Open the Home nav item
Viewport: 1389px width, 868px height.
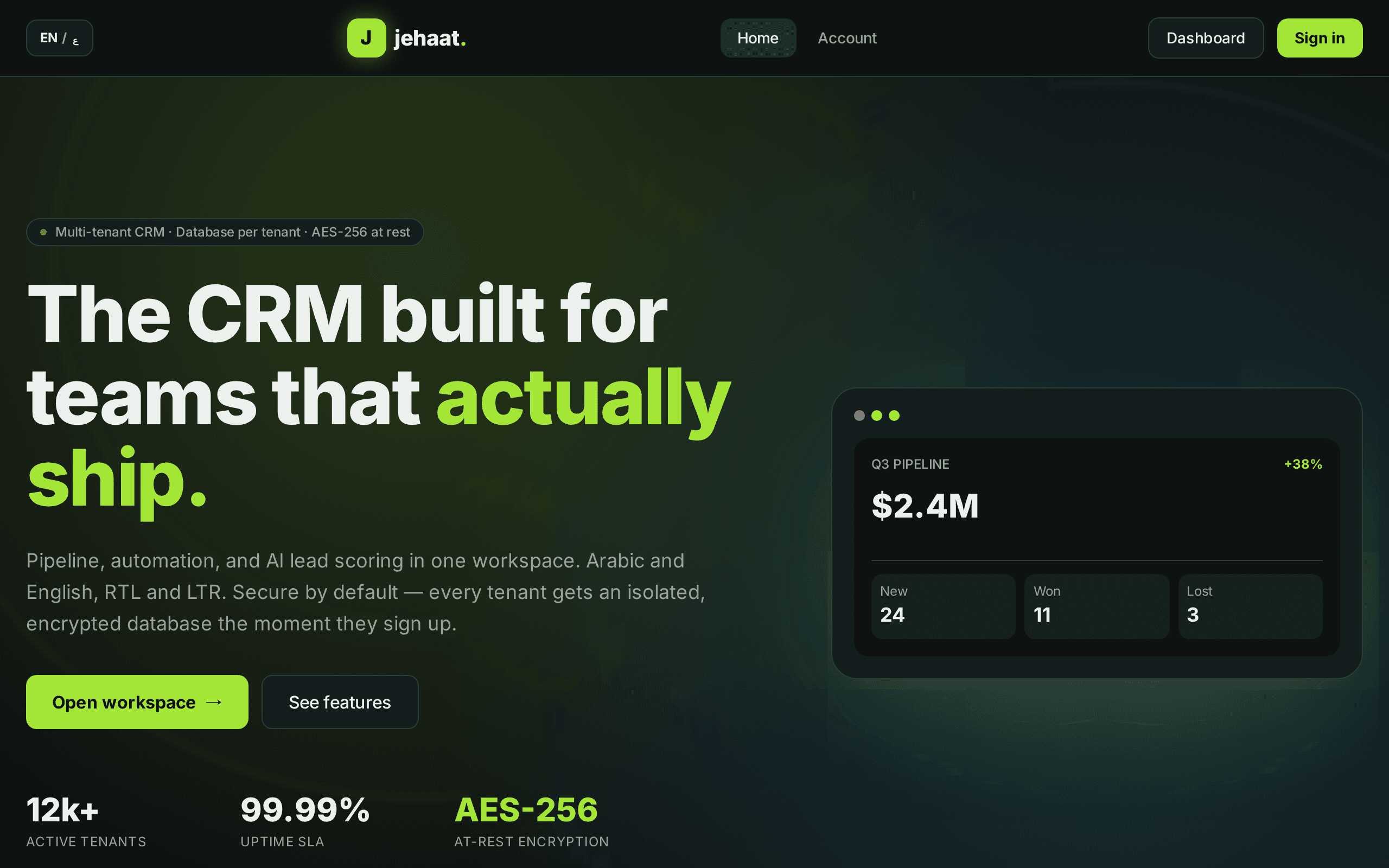point(757,38)
